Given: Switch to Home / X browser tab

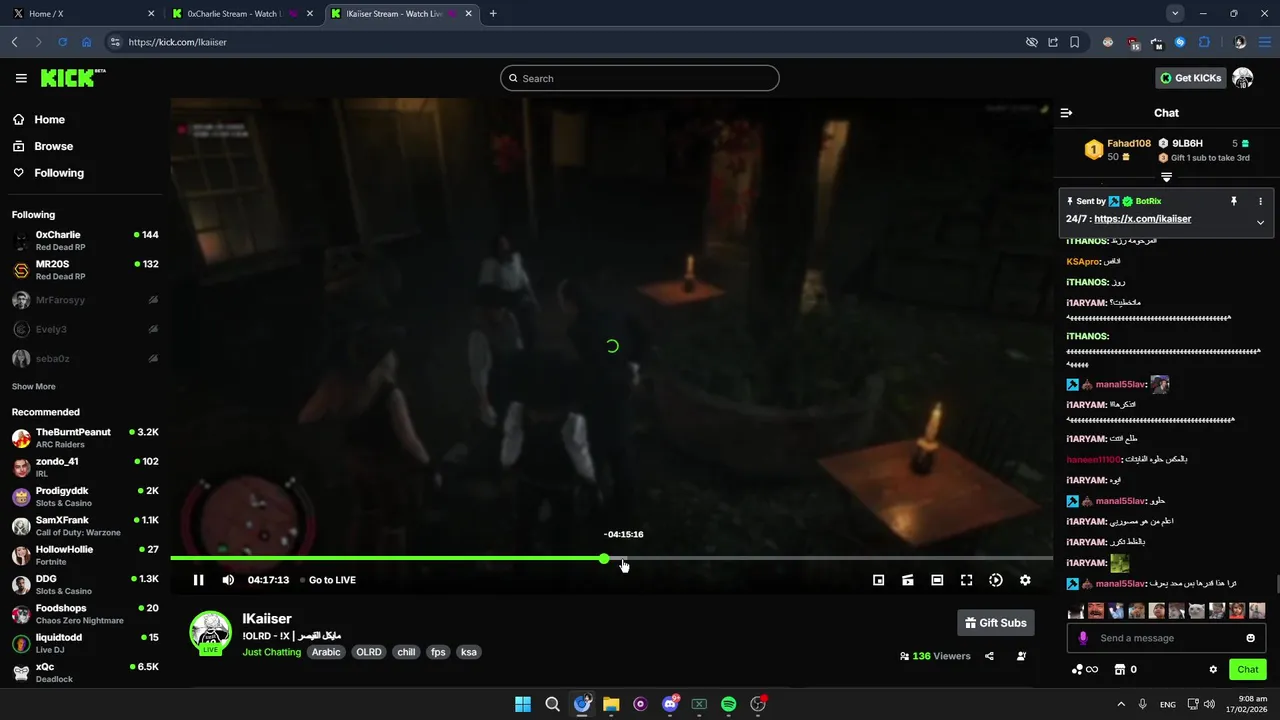Looking at the screenshot, I should point(82,14).
